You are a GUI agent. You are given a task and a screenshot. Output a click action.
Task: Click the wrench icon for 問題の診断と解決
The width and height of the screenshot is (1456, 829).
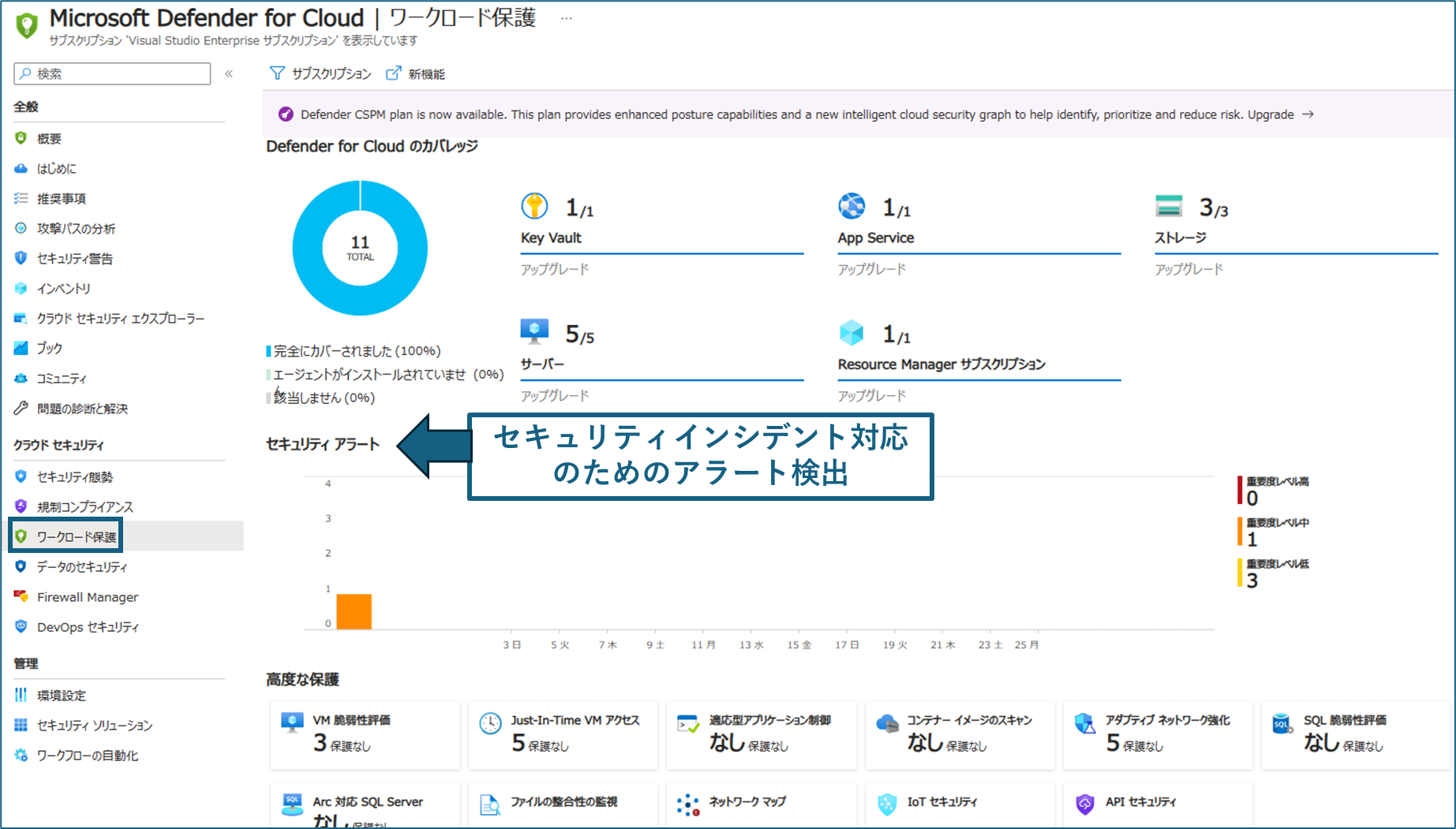point(21,409)
